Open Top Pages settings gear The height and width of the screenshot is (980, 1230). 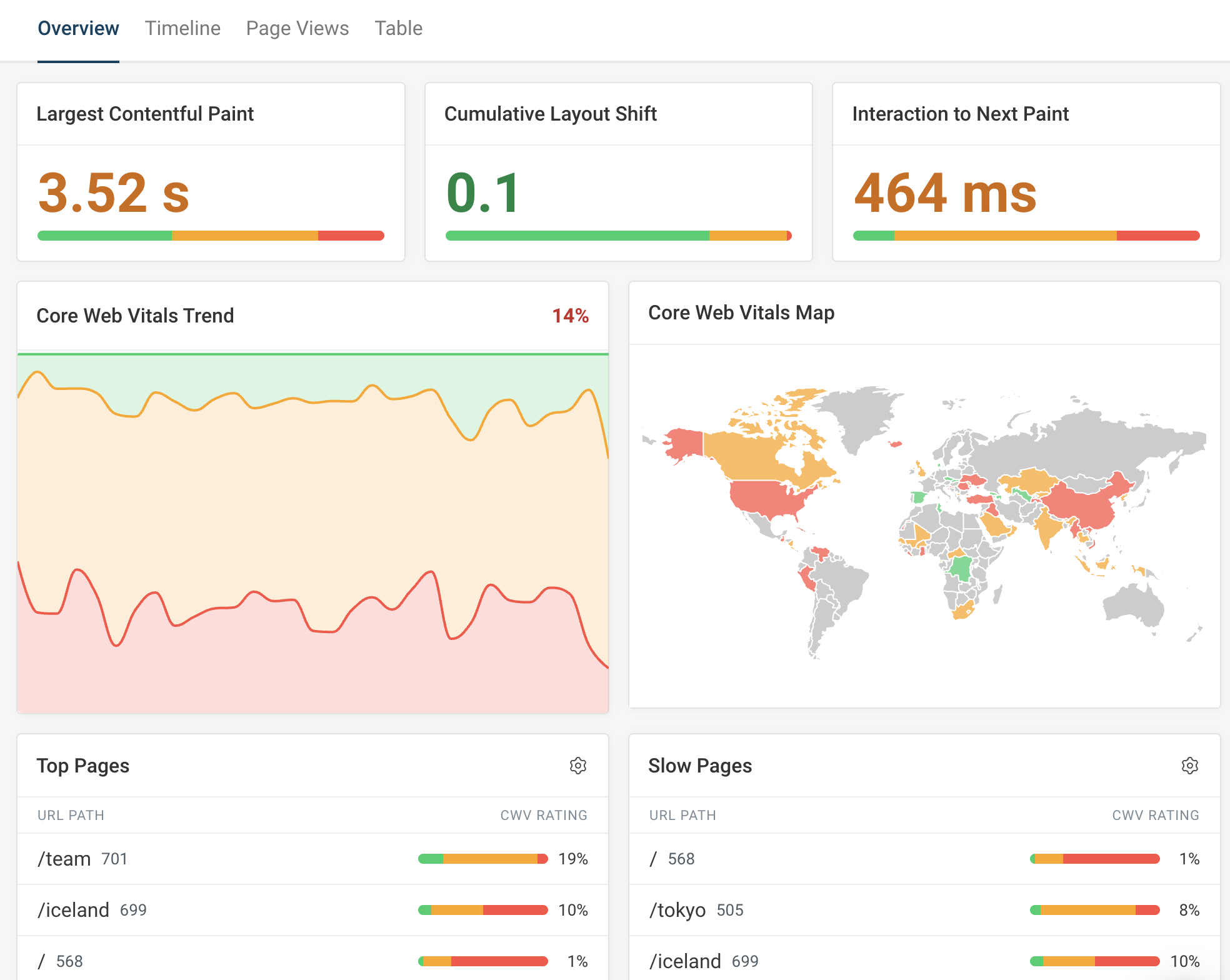pos(577,766)
